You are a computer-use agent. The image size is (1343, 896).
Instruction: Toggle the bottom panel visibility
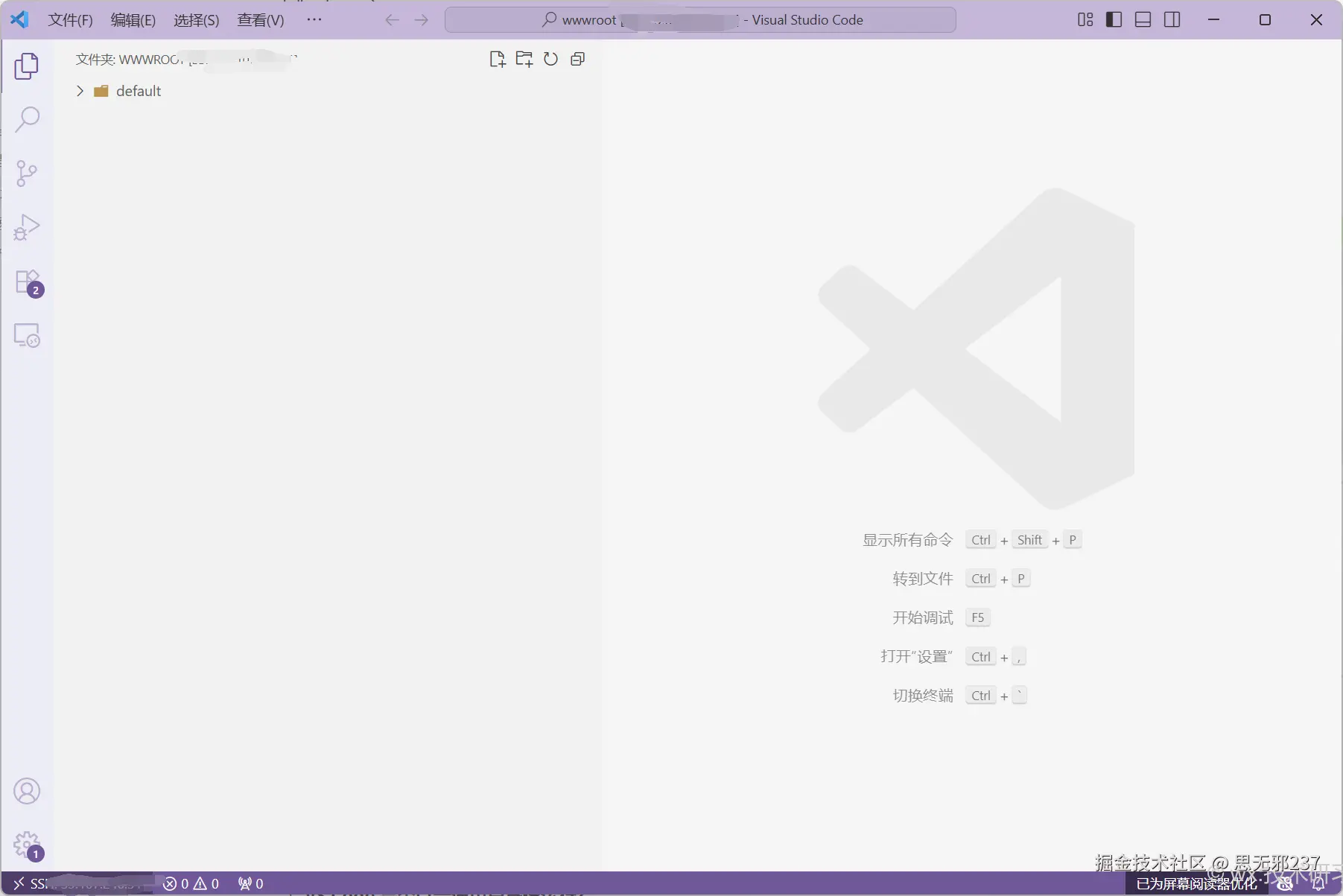1143,20
